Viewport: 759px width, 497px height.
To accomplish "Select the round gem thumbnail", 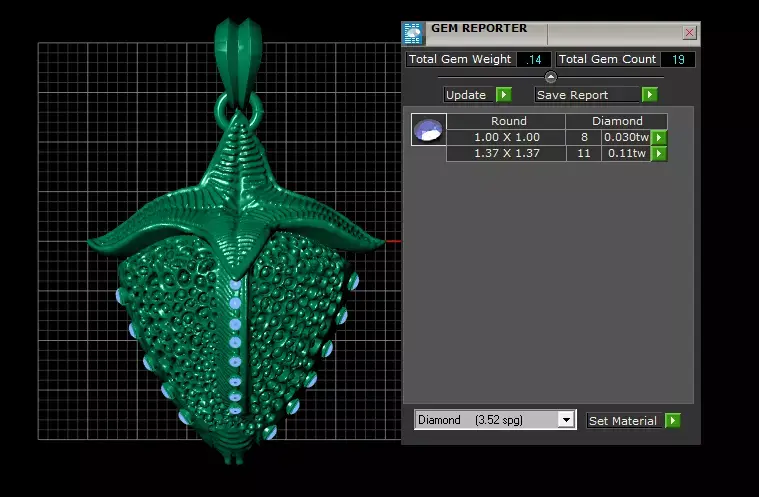I will tap(429, 129).
